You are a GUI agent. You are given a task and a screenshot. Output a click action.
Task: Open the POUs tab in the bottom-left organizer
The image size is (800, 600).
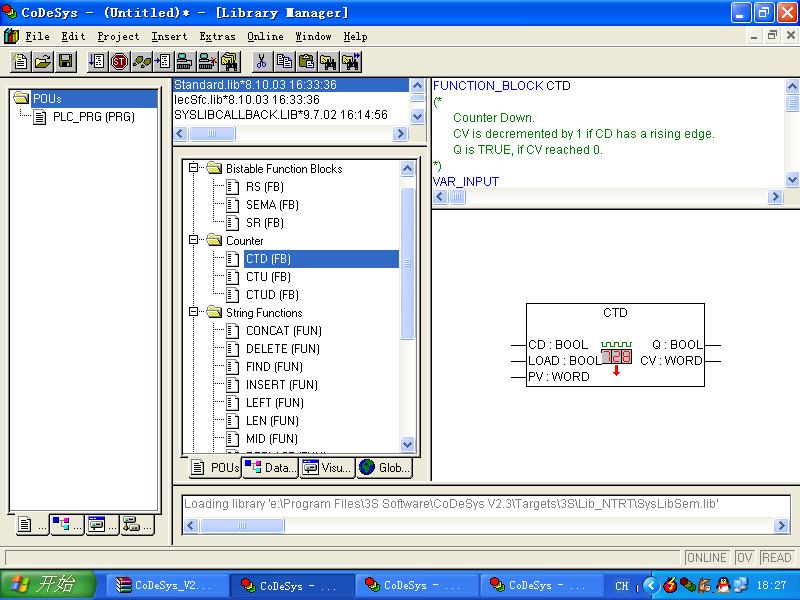click(x=30, y=525)
